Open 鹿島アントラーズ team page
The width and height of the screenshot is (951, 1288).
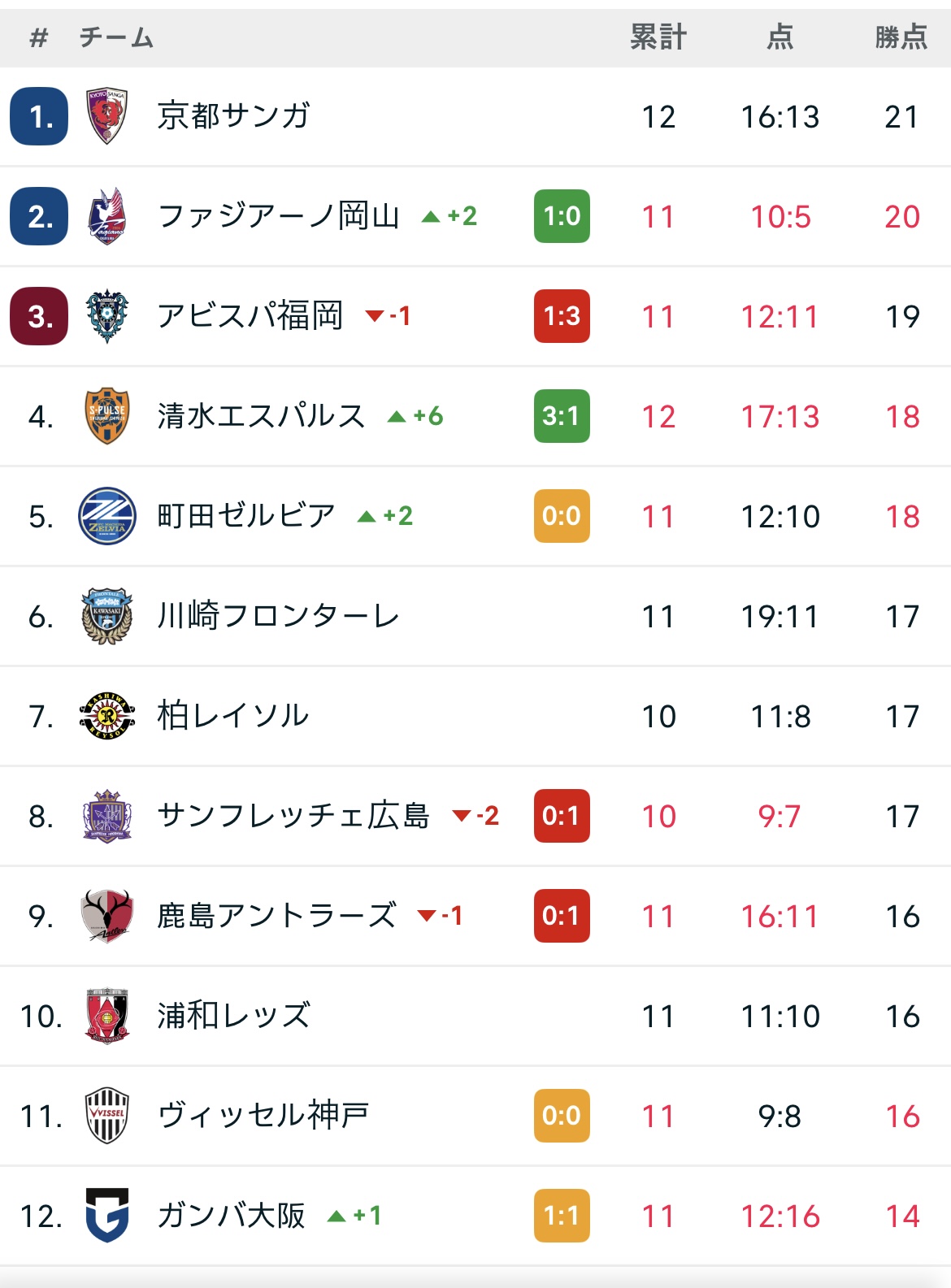click(277, 916)
